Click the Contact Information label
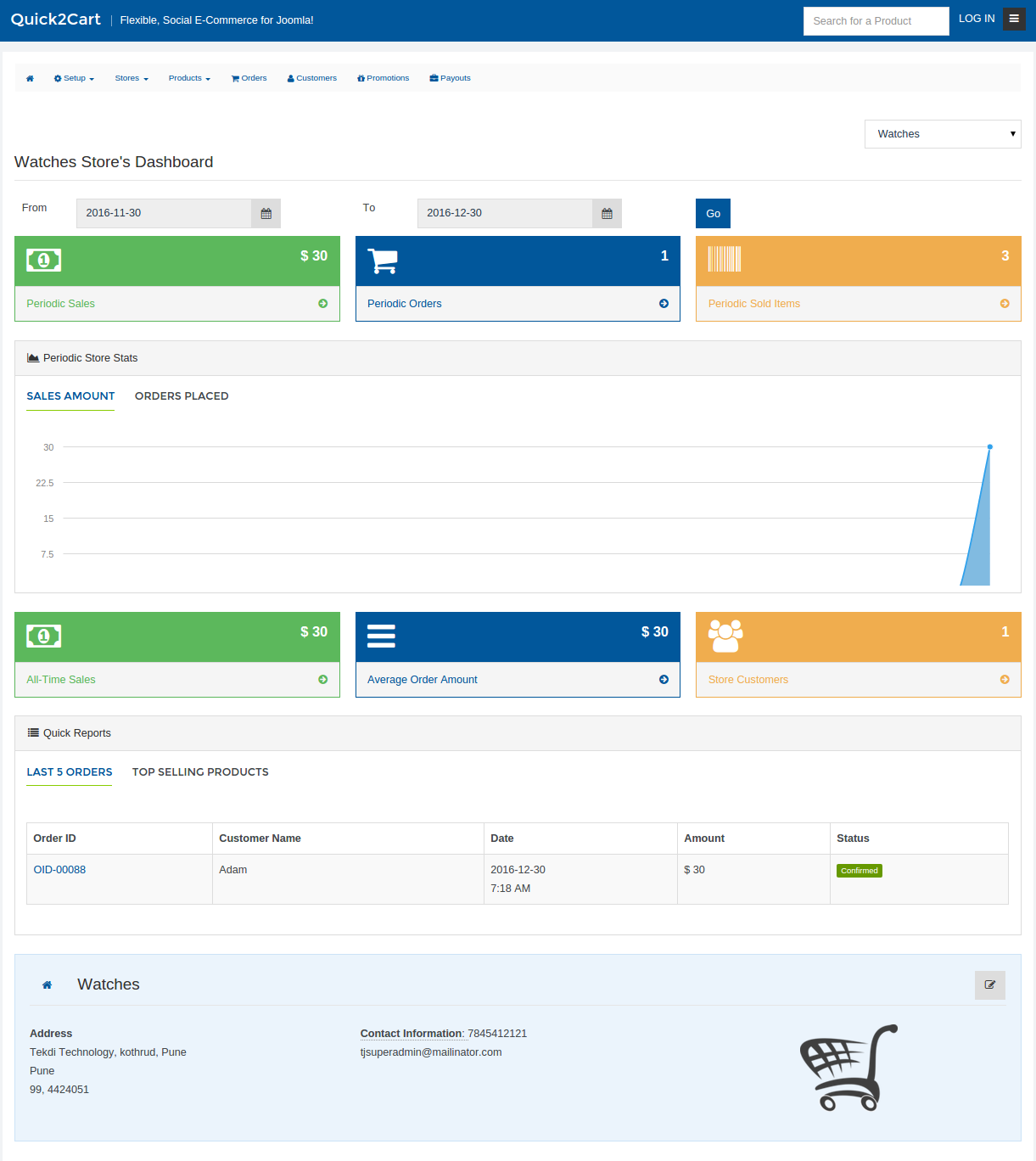Viewport: 1036px width, 1161px height. point(412,1034)
